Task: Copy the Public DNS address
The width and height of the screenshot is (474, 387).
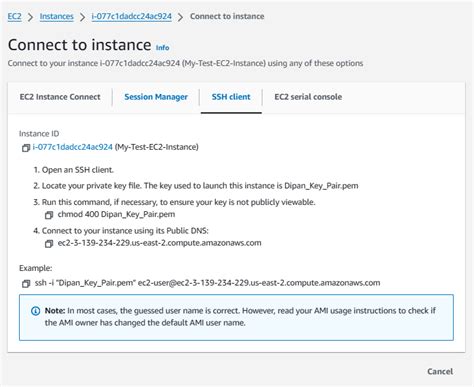Action: (49, 244)
